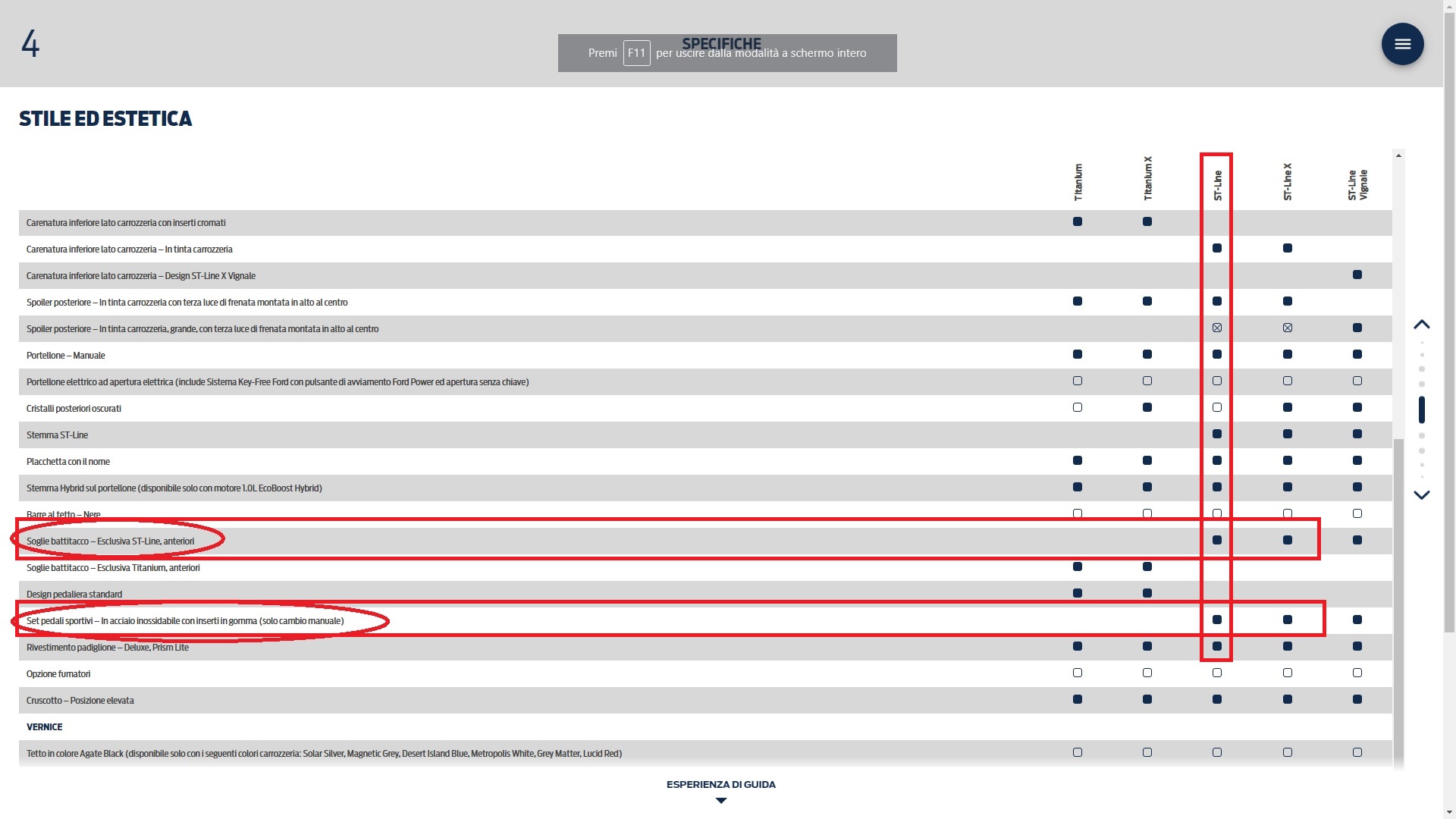Click filled marker for Stemma ST-Line under ST-Line

(1217, 435)
